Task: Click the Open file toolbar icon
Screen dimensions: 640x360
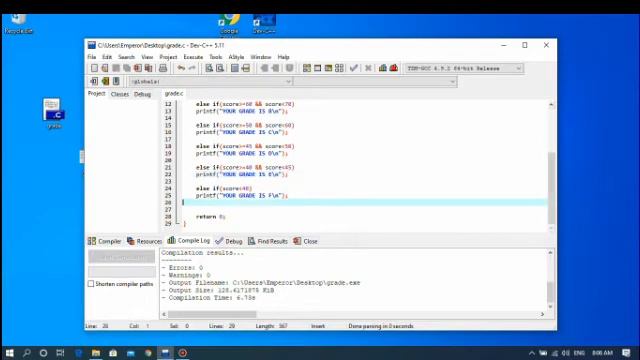Action: [105, 68]
